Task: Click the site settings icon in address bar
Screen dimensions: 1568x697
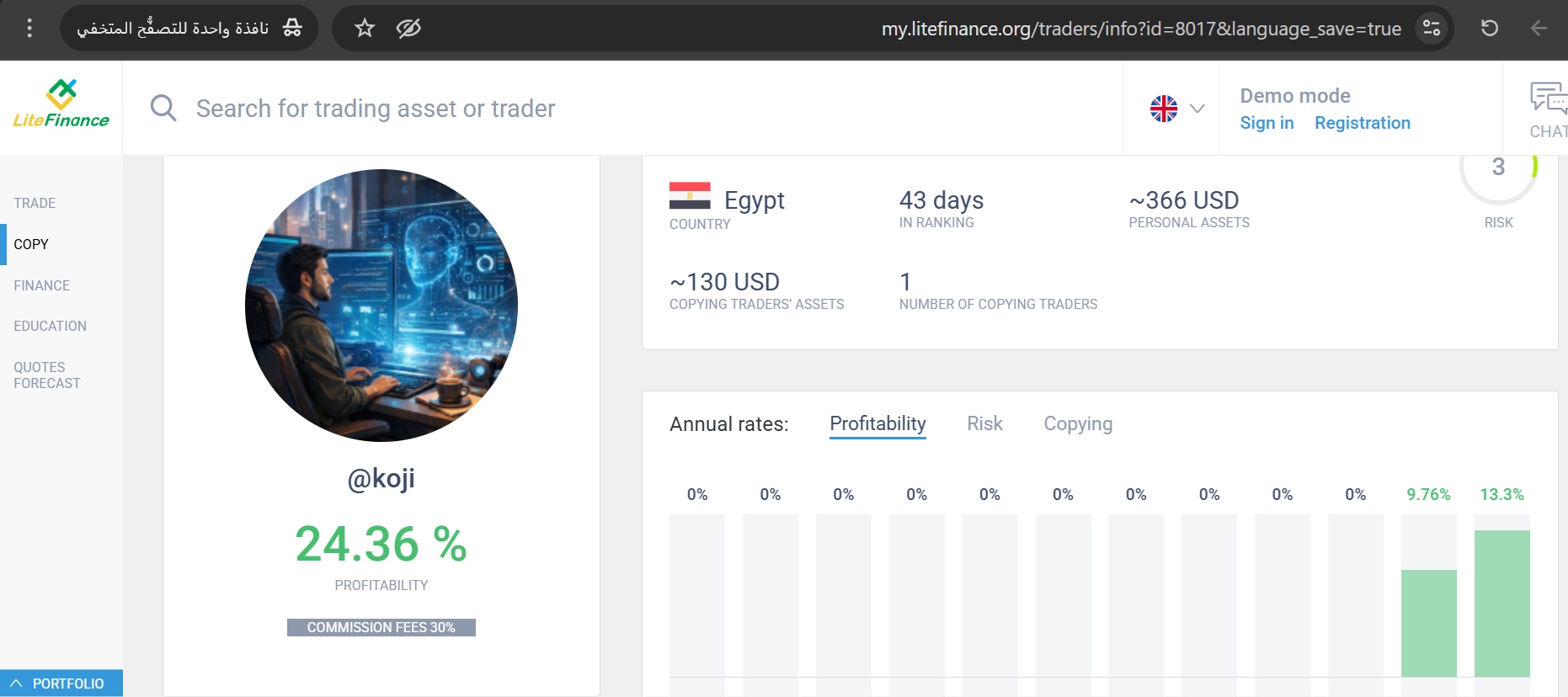Action: click(1432, 29)
